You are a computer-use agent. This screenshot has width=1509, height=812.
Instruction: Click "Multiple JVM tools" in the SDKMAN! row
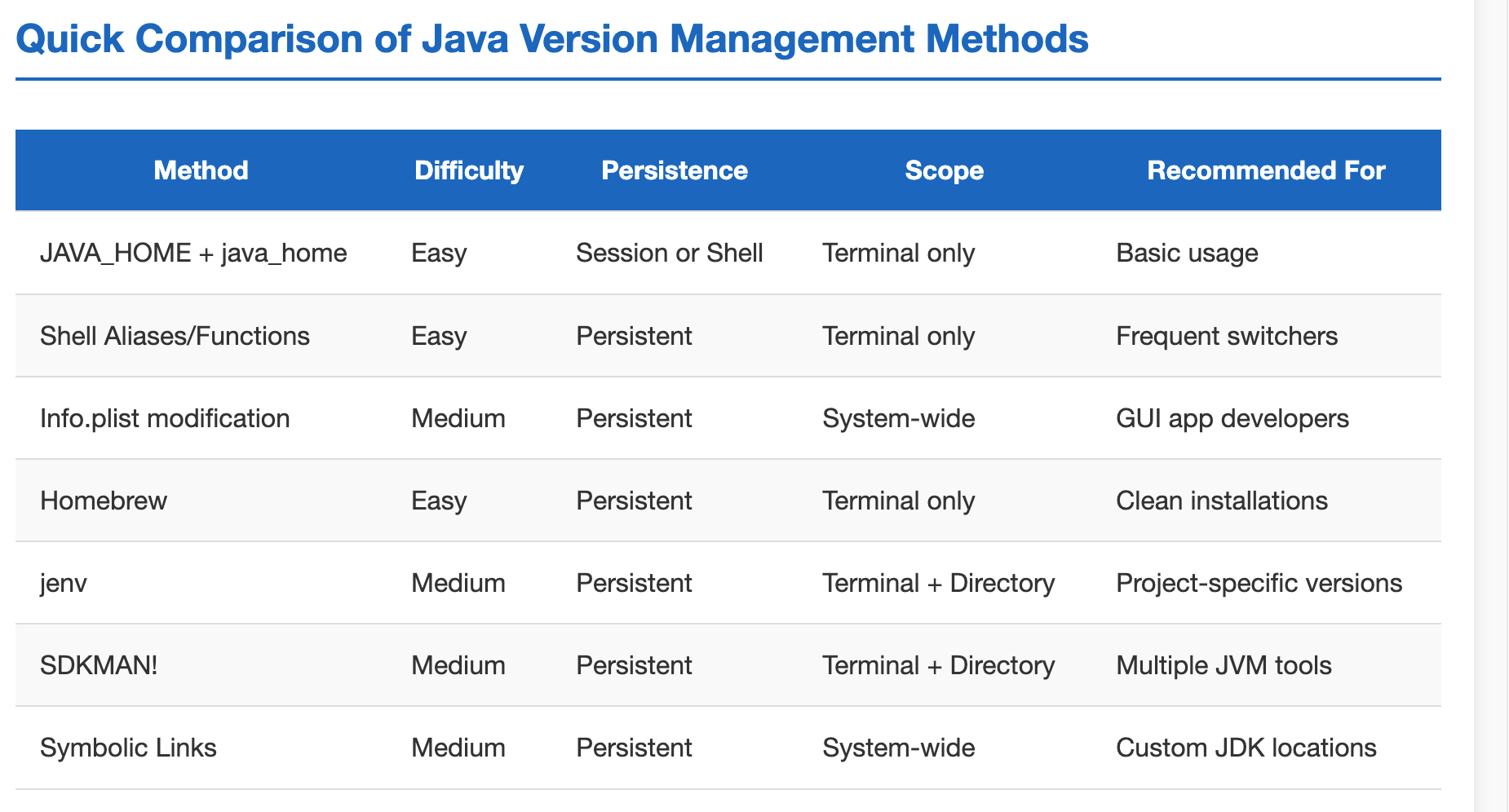tap(1223, 665)
